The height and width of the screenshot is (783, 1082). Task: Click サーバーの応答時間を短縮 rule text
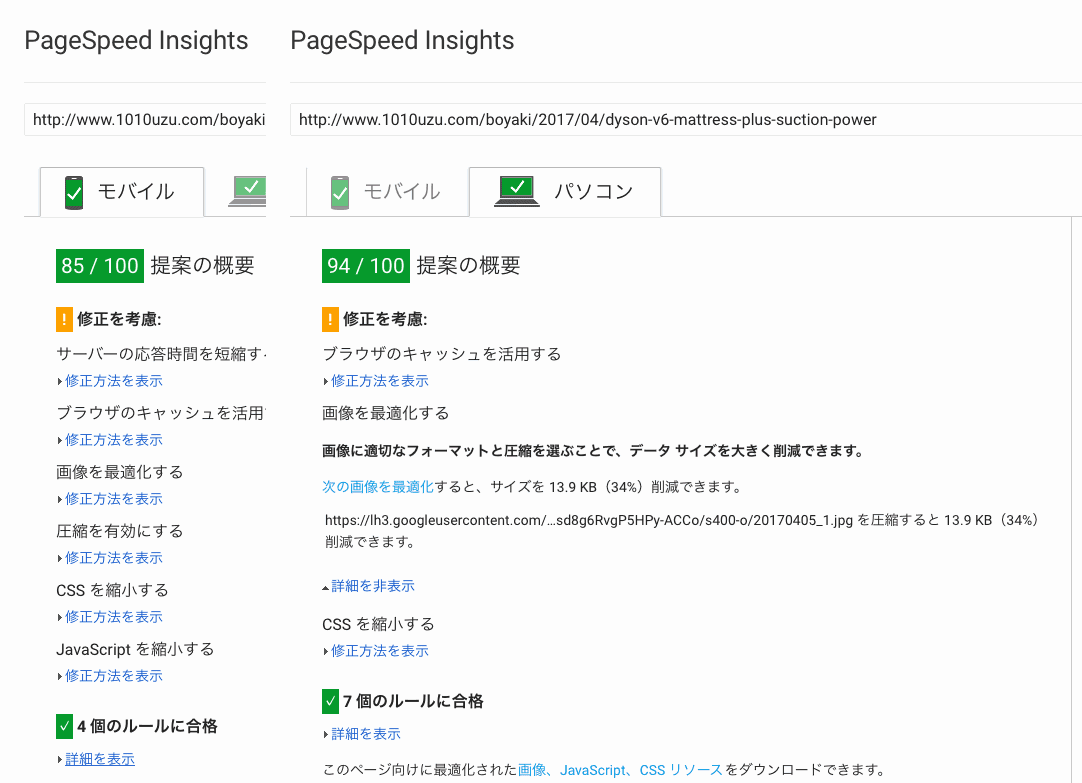161,355
